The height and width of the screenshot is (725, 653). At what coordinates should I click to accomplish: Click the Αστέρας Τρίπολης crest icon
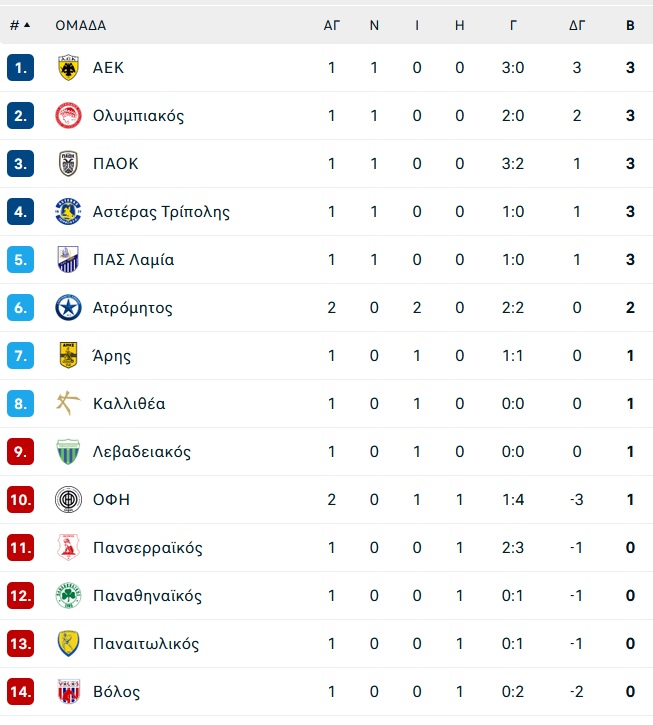[68, 212]
